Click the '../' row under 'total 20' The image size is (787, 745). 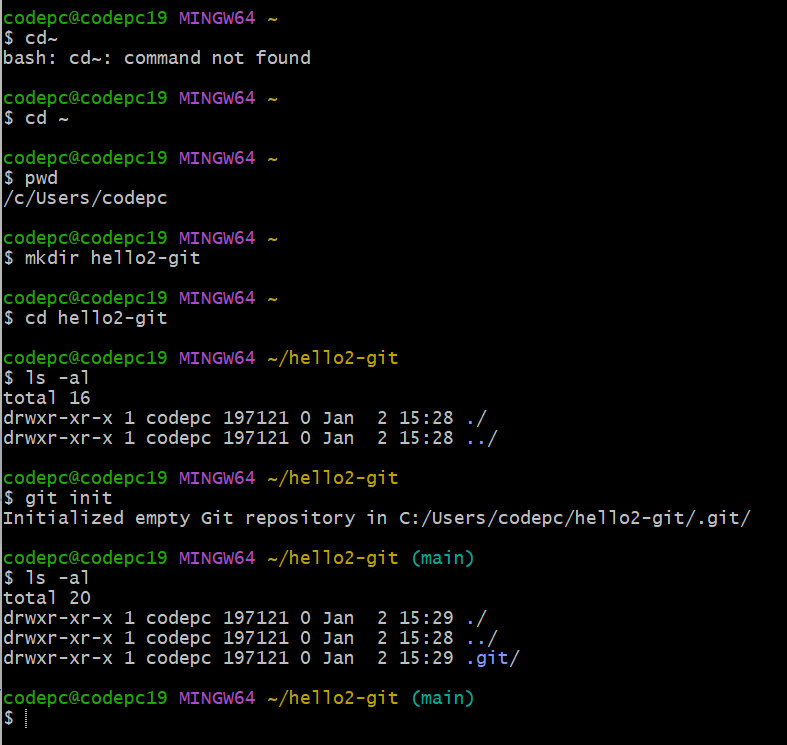click(250, 638)
